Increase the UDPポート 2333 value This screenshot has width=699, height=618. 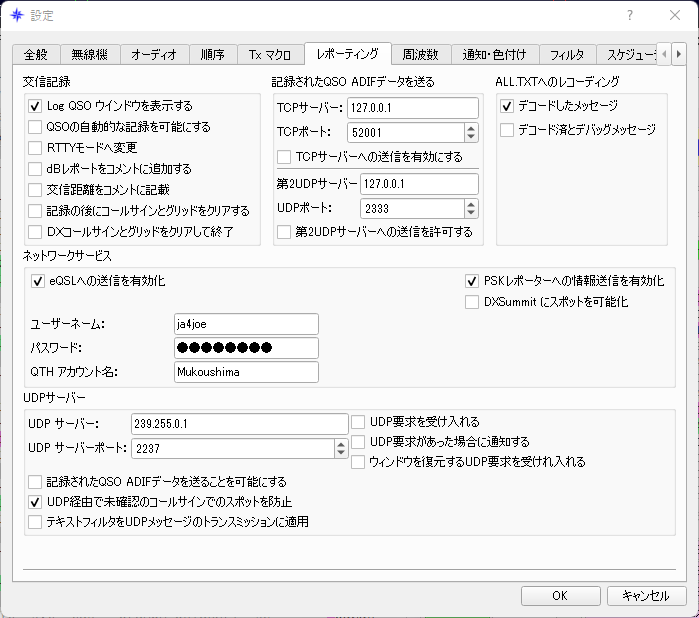pos(471,205)
